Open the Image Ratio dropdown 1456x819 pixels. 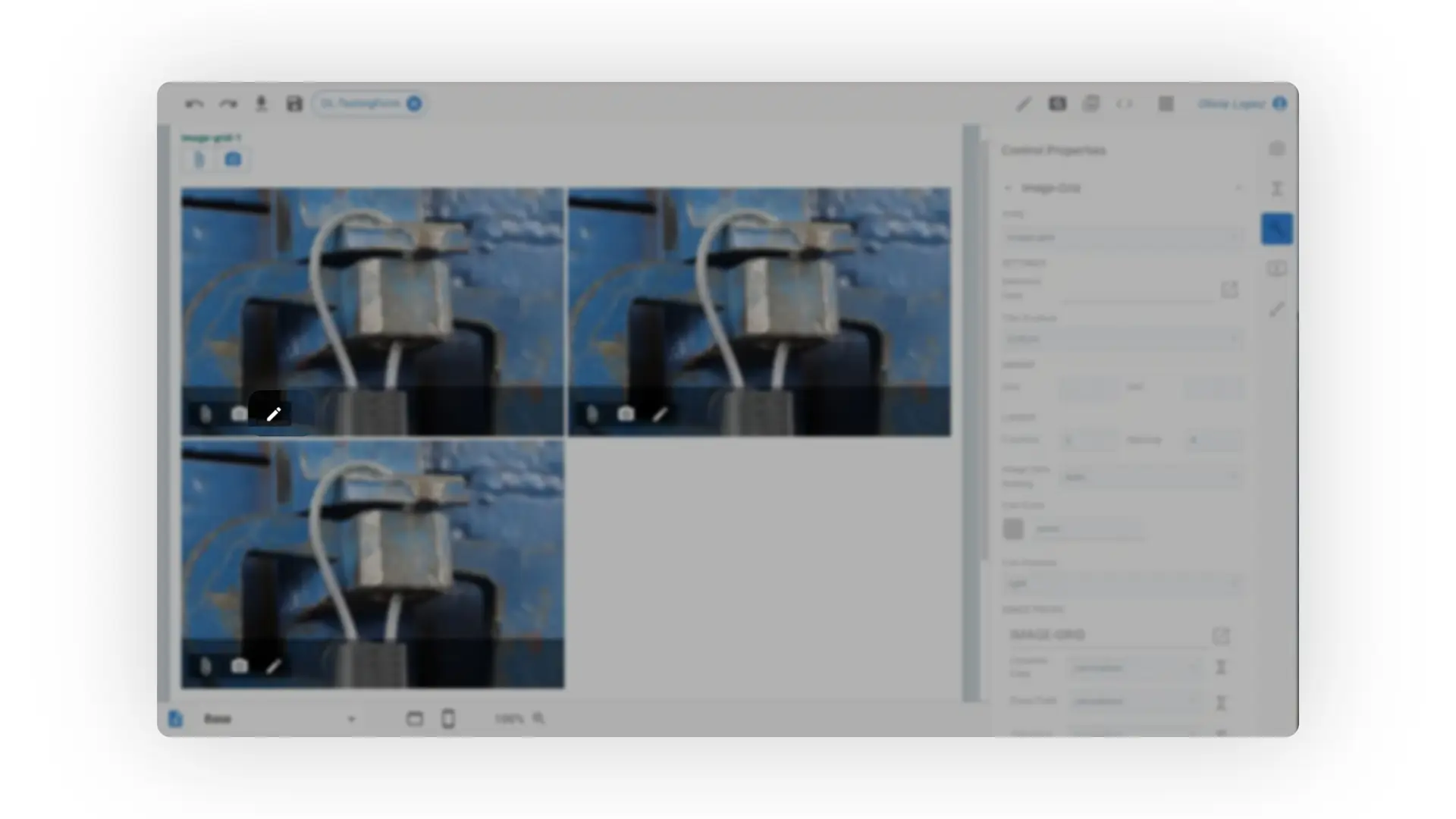coord(1150,477)
